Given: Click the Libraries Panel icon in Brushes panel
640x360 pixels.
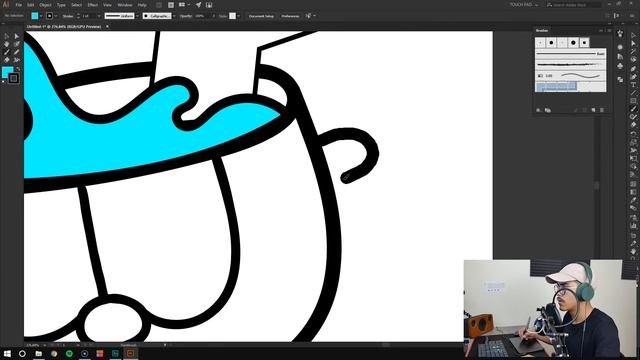Looking at the screenshot, I should pos(548,110).
